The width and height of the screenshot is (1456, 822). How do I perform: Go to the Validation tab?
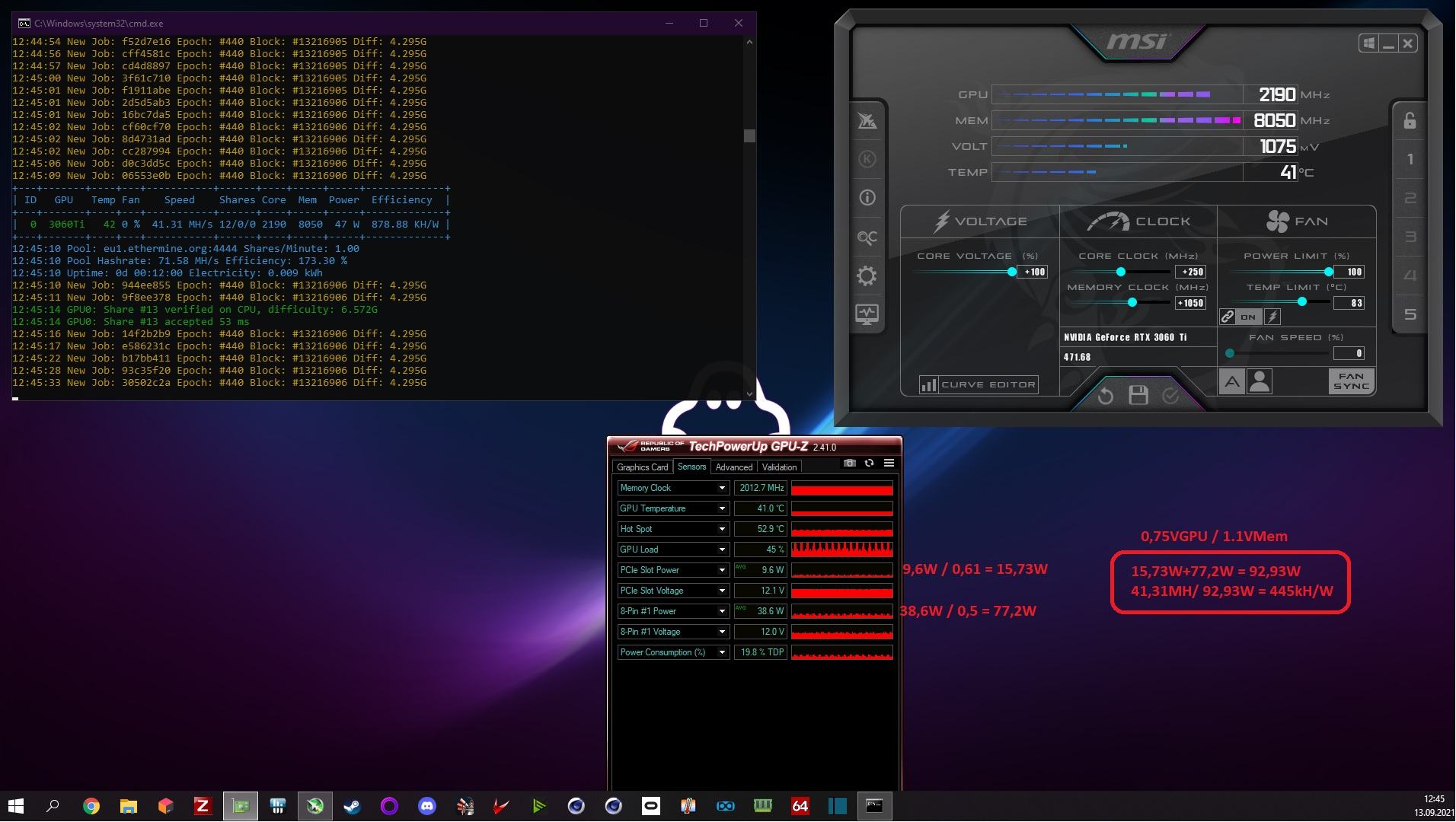(779, 467)
